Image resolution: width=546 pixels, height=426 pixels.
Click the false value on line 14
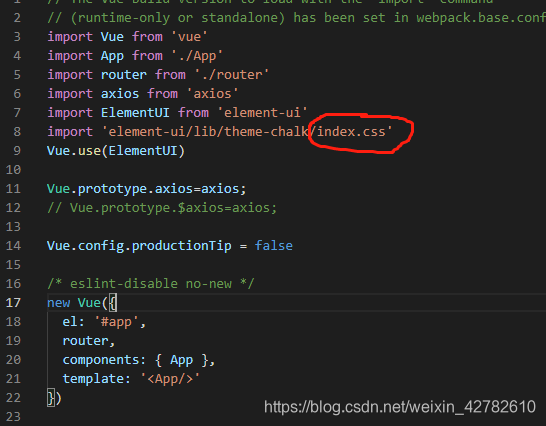(274, 246)
